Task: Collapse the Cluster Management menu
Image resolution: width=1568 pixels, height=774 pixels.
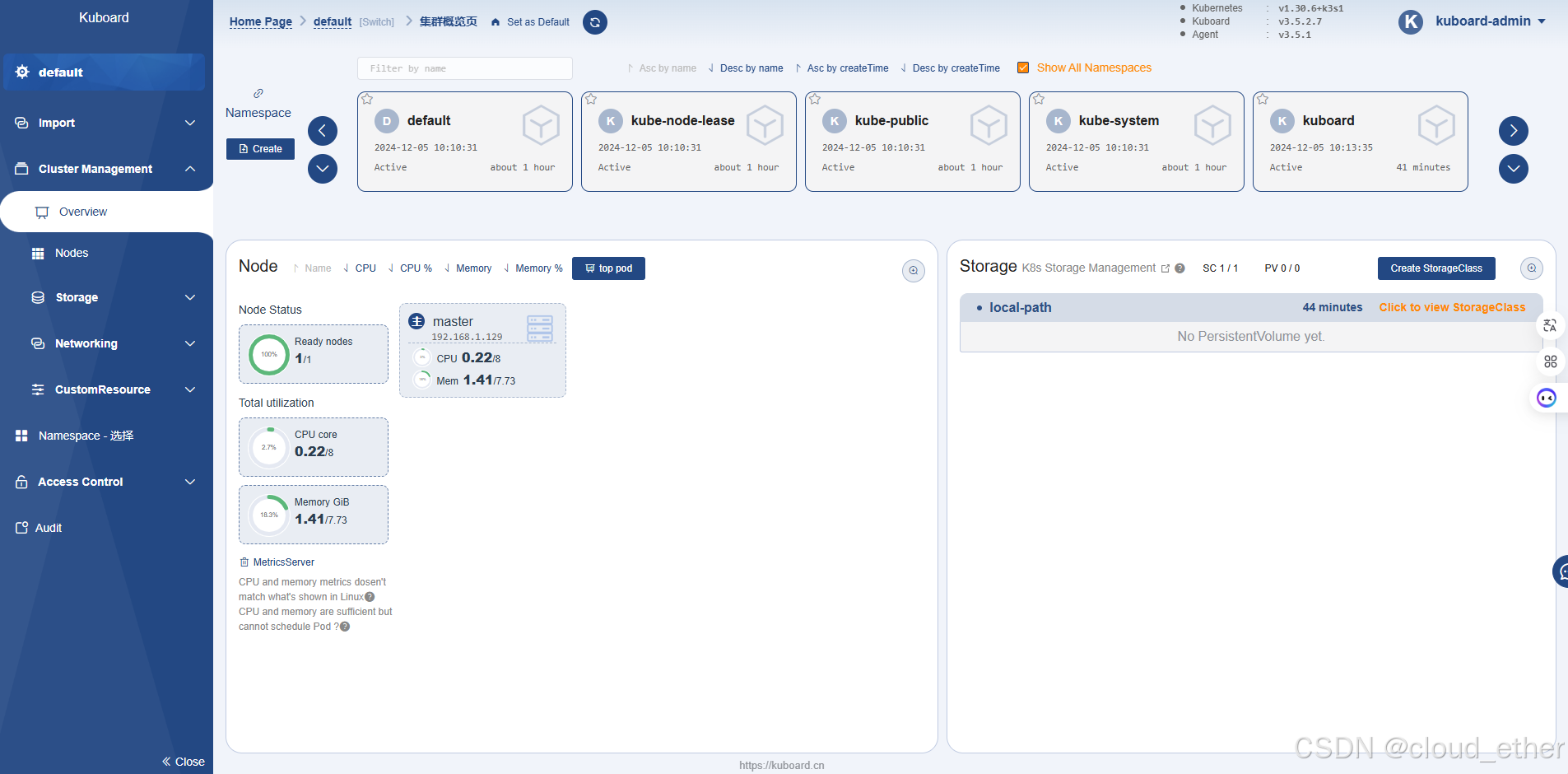Action: (x=106, y=169)
